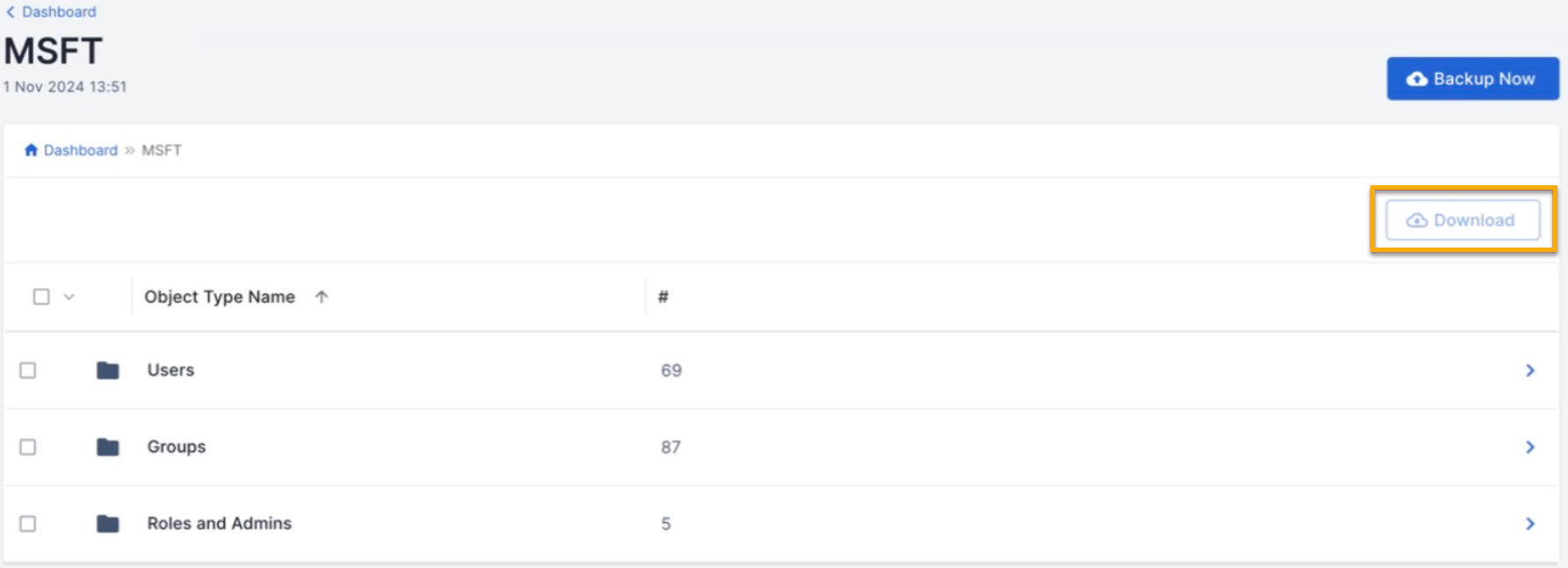Expand the Groups row chevron

click(1529, 448)
